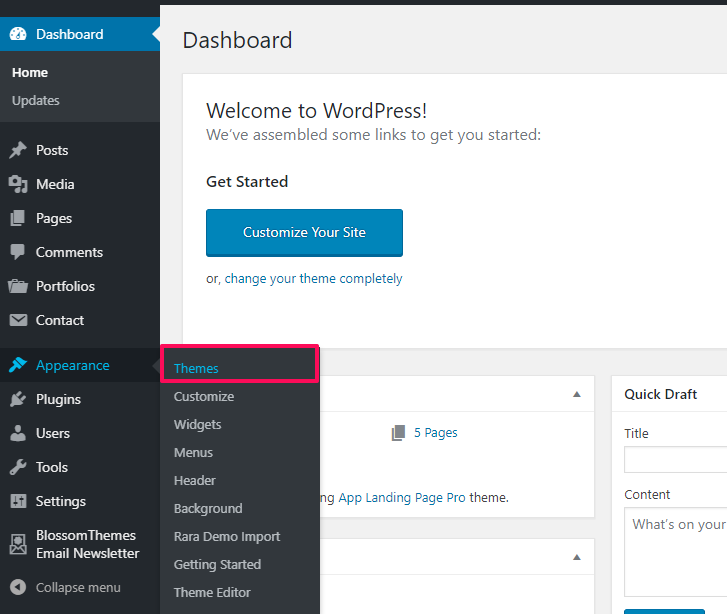The width and height of the screenshot is (727, 614).
Task: Click the Plugins plug icon
Action: pyautogui.click(x=18, y=399)
